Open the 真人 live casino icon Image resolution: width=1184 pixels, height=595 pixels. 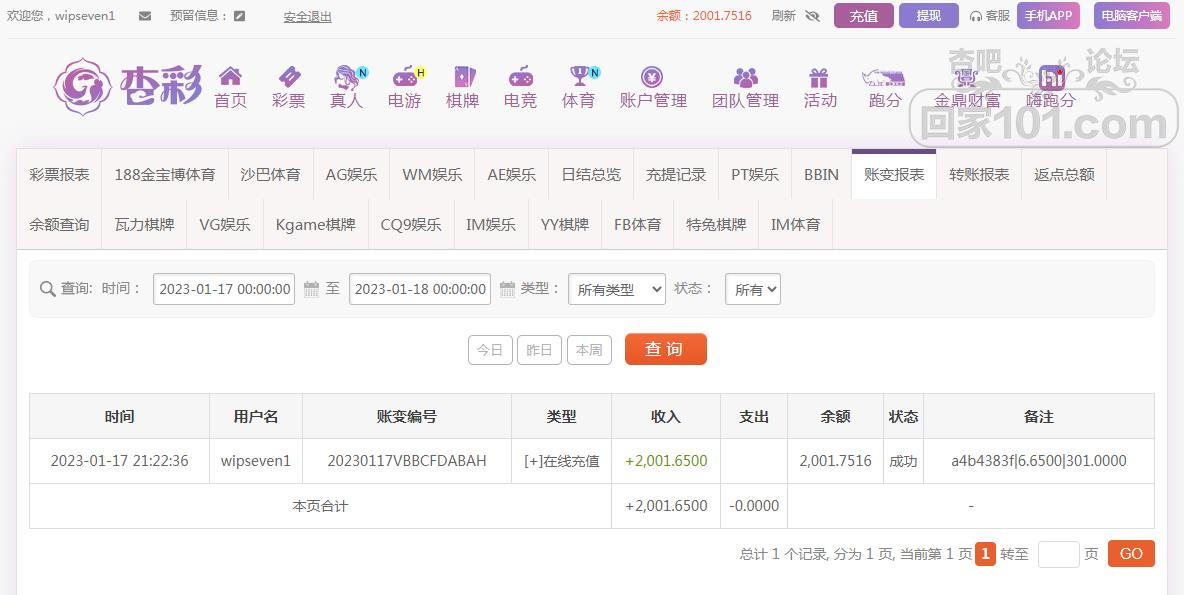(347, 76)
